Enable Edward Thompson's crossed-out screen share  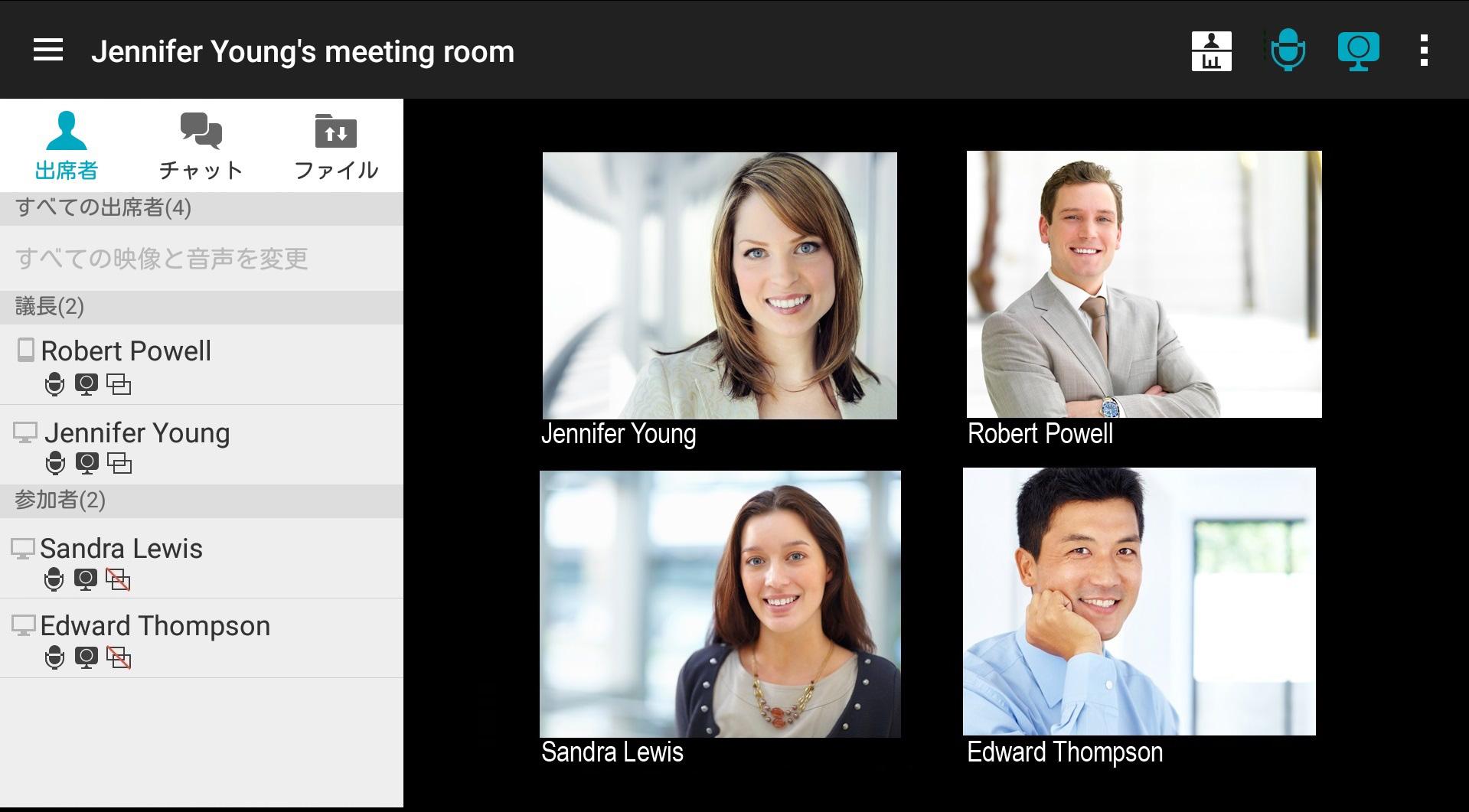pyautogui.click(x=119, y=657)
